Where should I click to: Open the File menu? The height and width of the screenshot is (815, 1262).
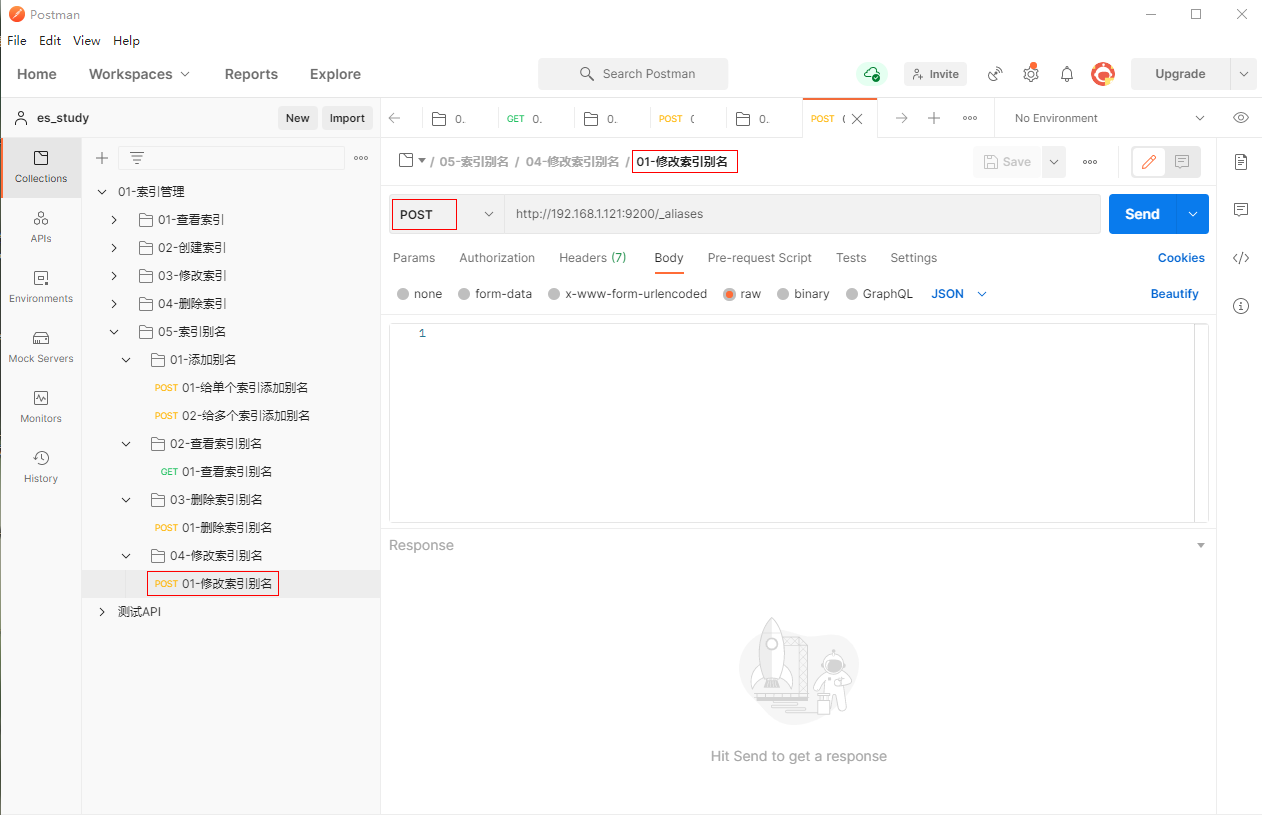(x=17, y=41)
